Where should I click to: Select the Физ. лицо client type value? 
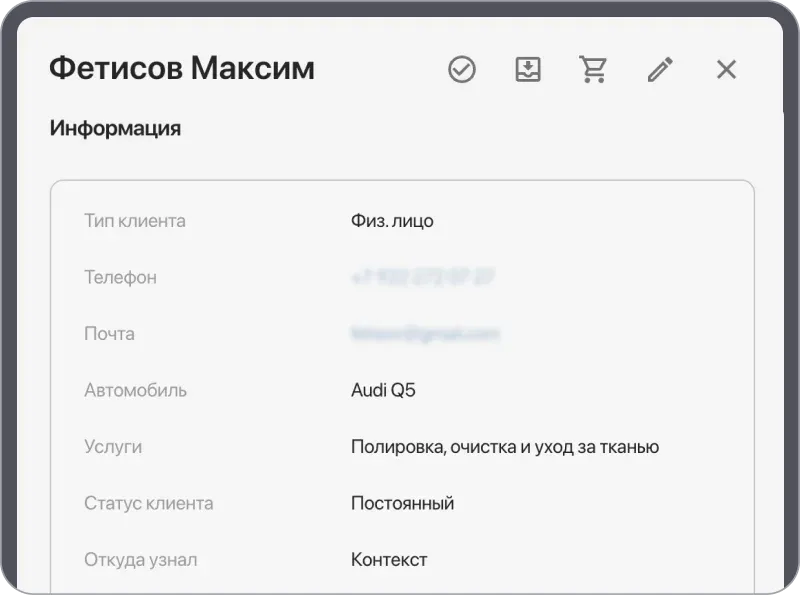pos(391,221)
